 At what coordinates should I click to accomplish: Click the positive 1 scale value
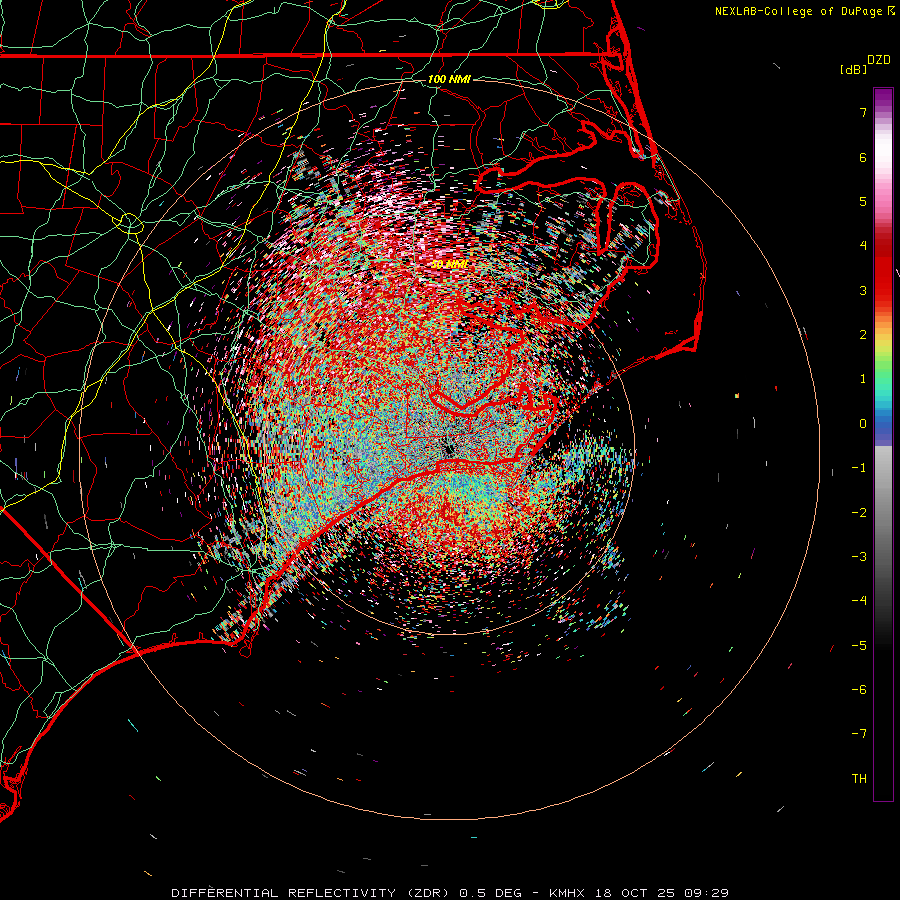point(863,379)
